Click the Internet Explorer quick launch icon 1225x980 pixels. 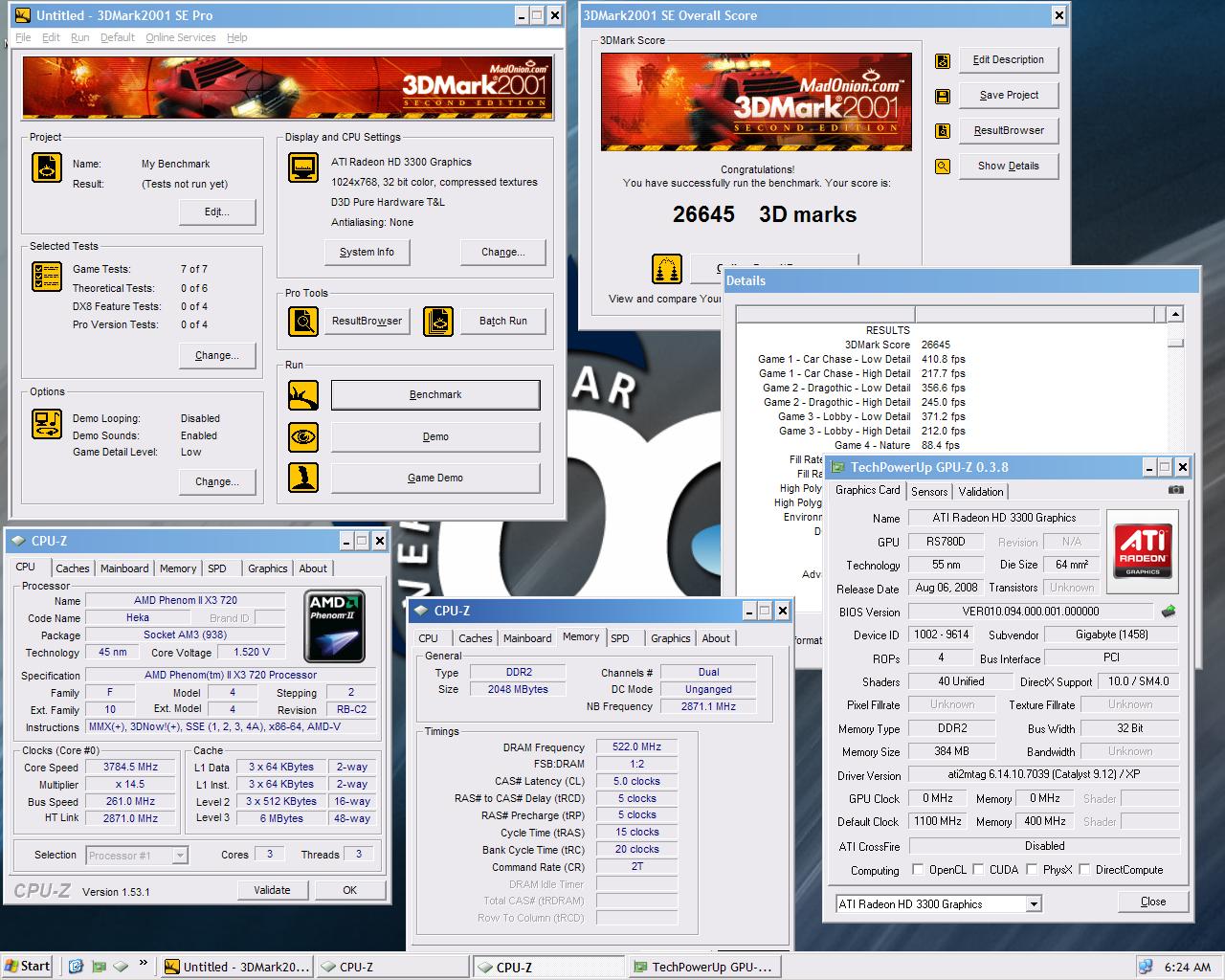(x=76, y=967)
